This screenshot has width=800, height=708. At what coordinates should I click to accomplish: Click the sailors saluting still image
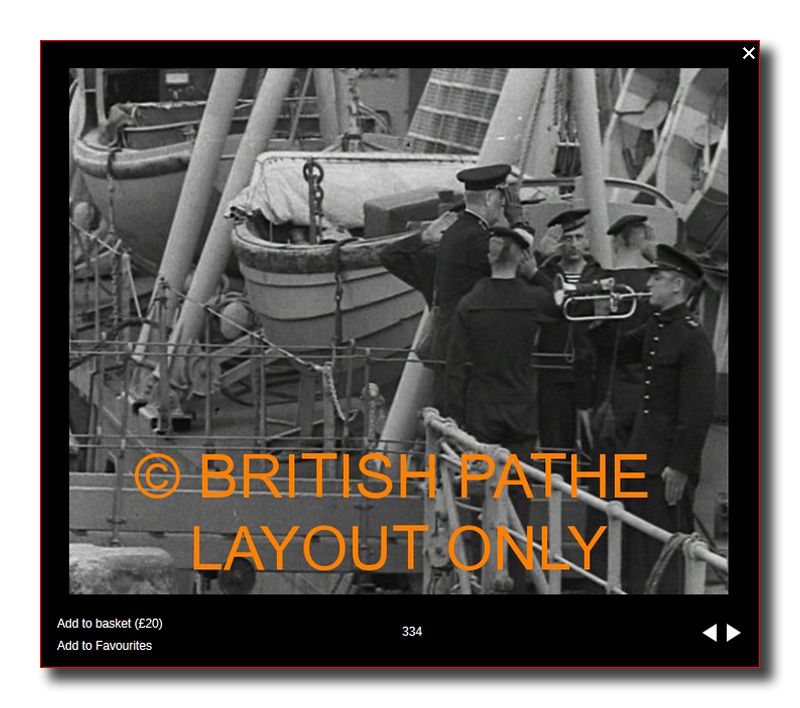(x=398, y=331)
